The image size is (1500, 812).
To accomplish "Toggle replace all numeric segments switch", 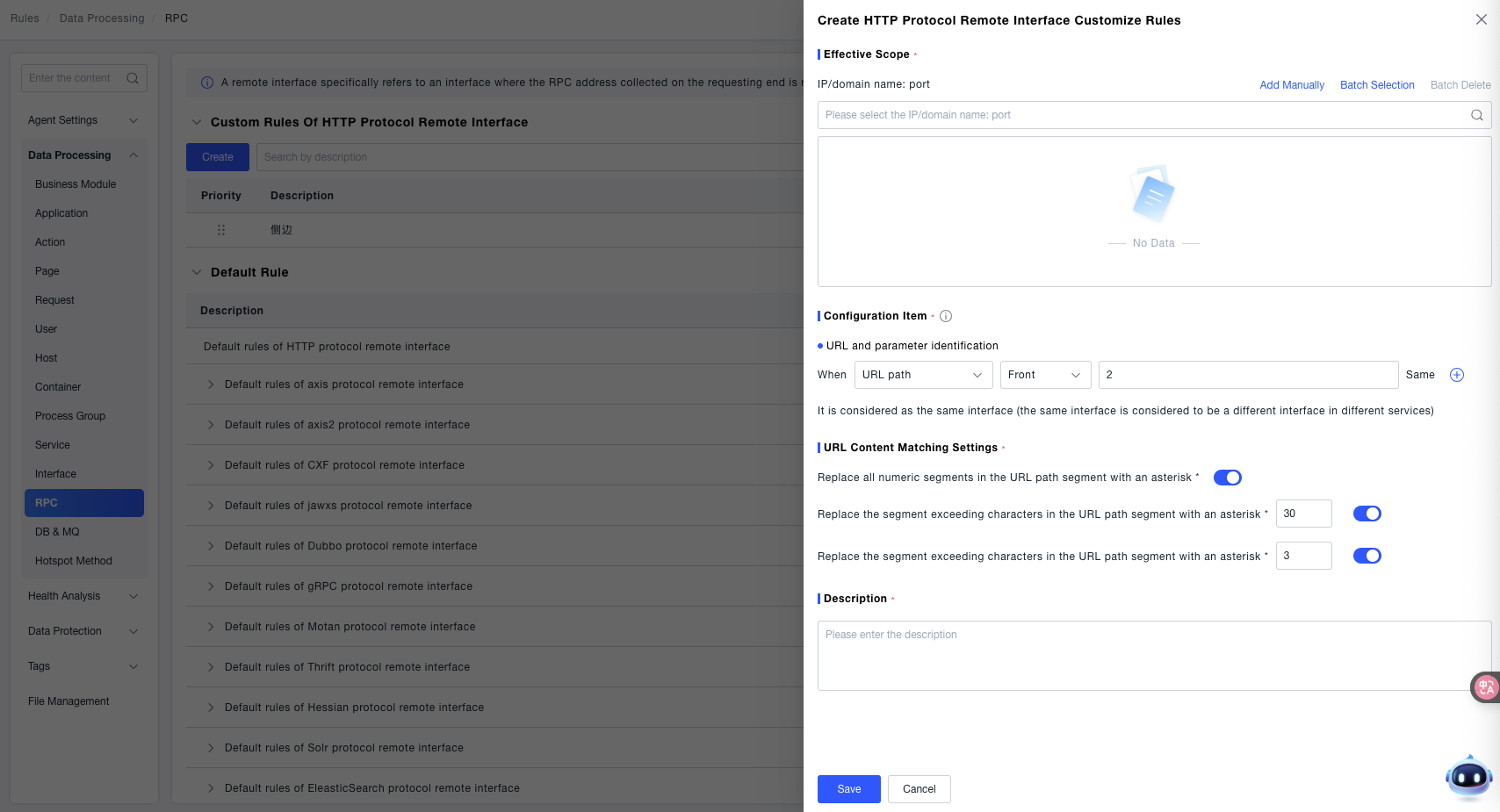I will (1227, 478).
